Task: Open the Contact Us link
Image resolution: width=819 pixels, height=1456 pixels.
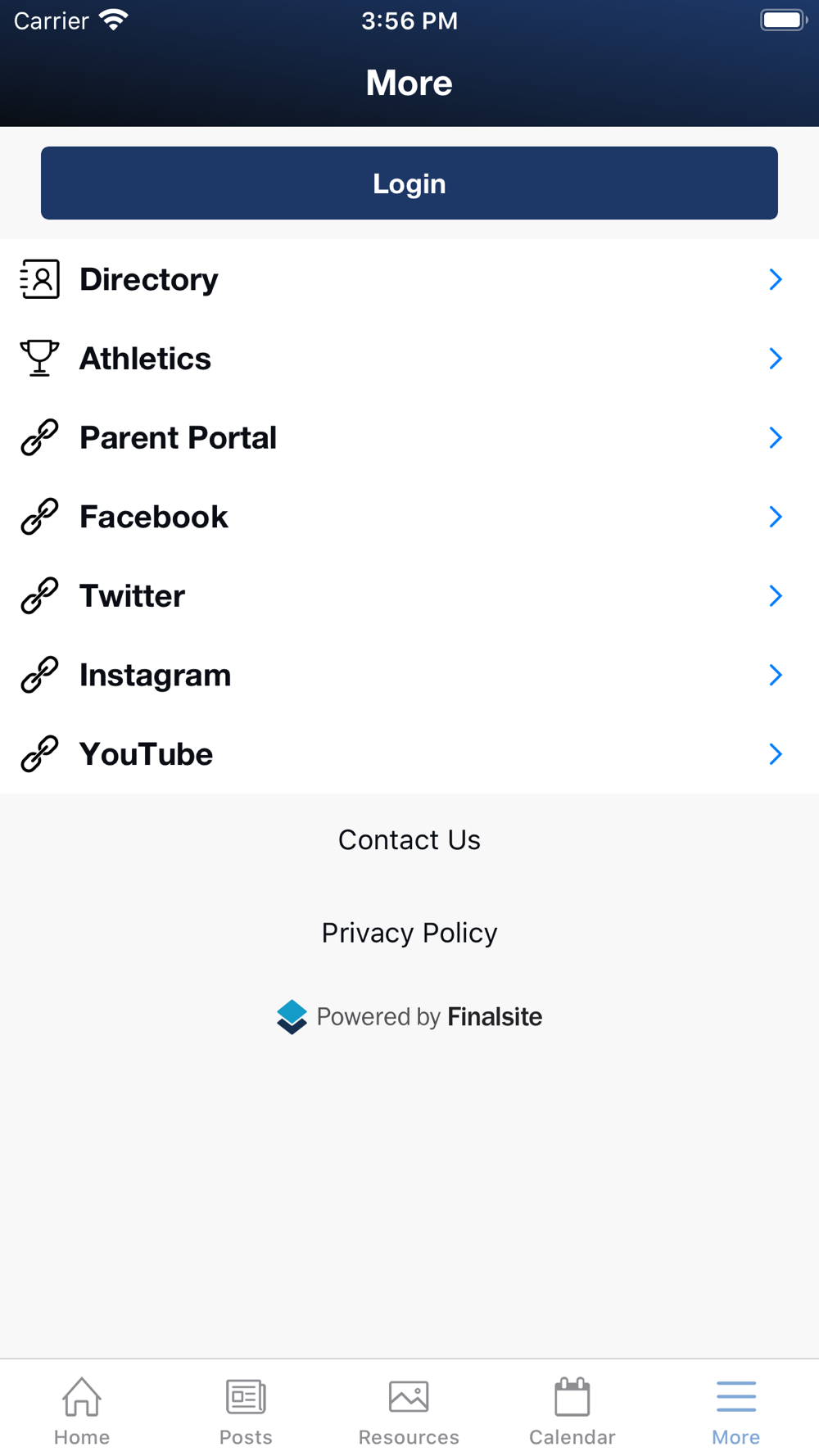Action: [409, 840]
